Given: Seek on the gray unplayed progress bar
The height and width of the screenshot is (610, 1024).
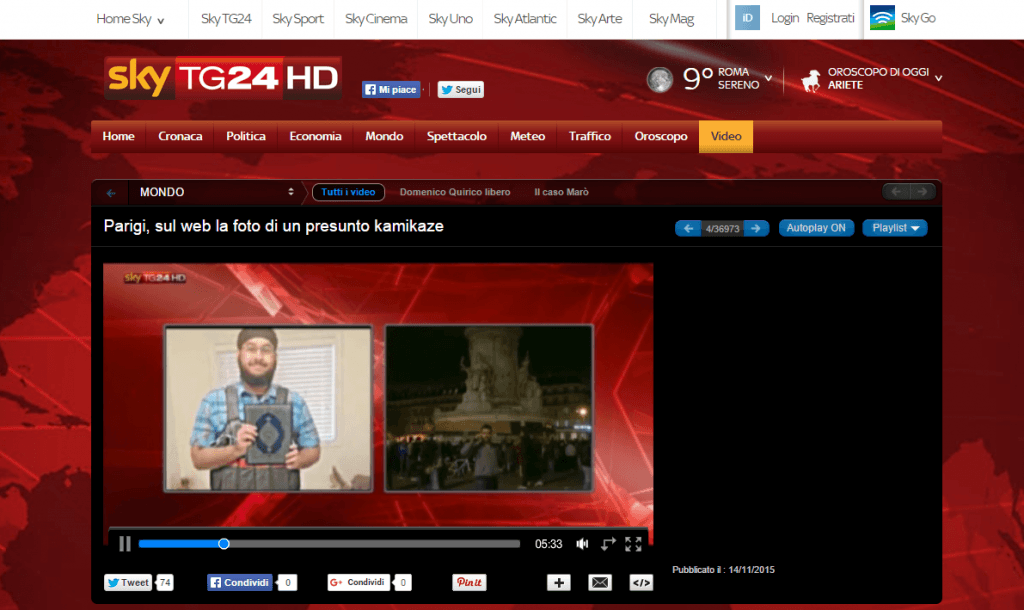Looking at the screenshot, I should [x=374, y=543].
